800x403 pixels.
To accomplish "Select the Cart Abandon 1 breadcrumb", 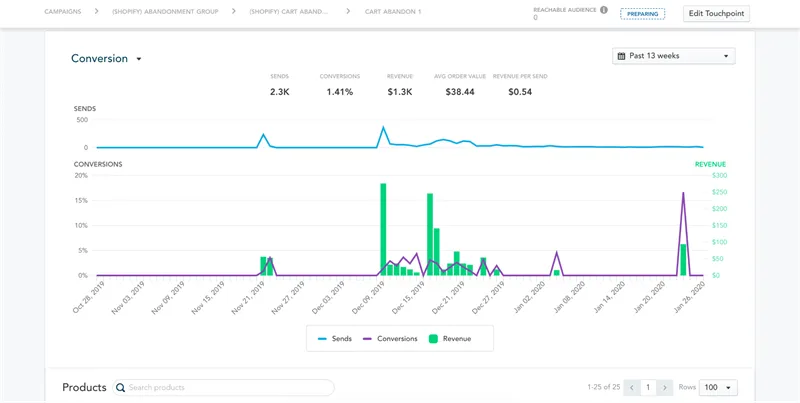I will (393, 11).
